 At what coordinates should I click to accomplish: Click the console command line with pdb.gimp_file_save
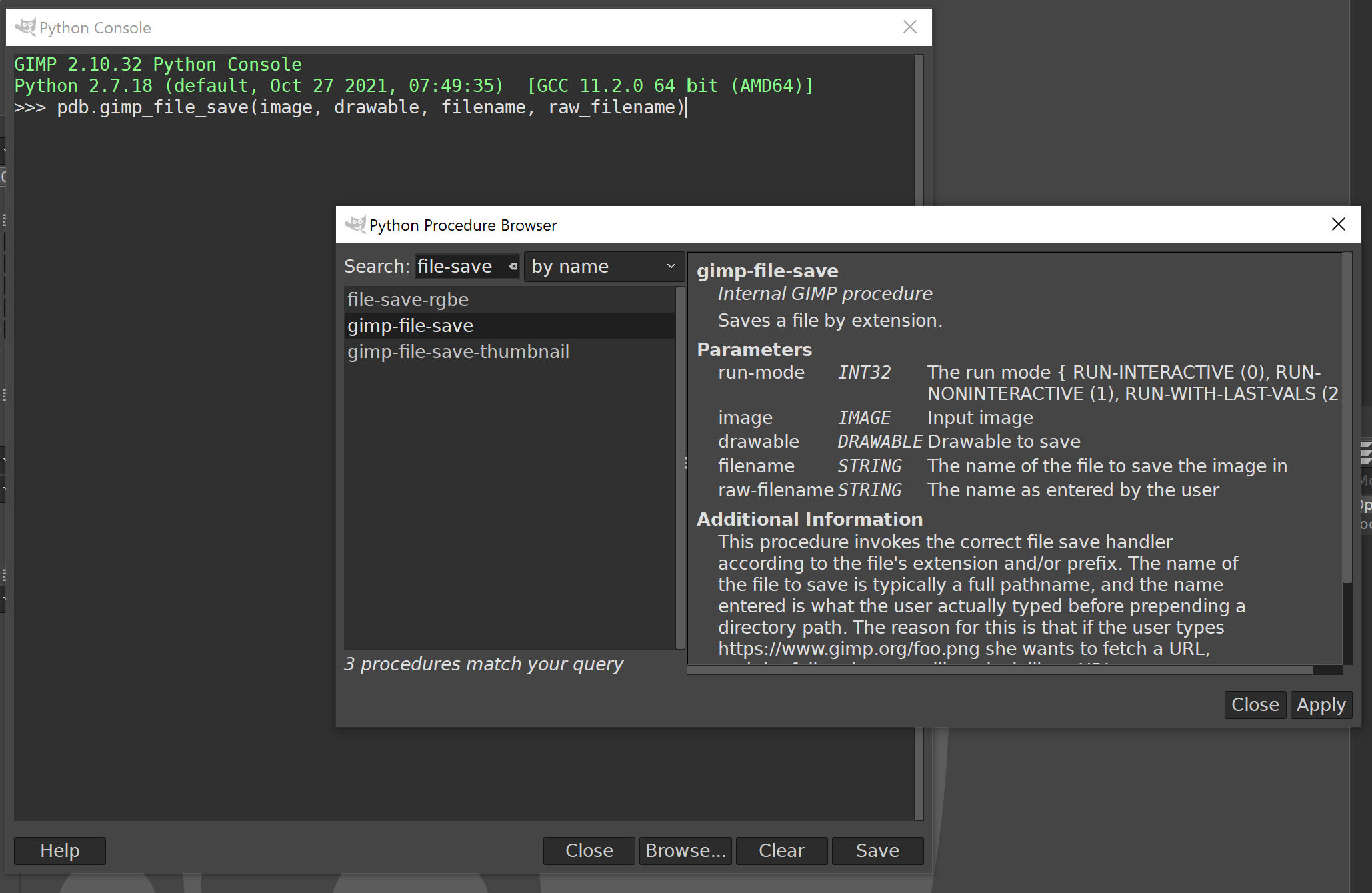click(x=371, y=107)
